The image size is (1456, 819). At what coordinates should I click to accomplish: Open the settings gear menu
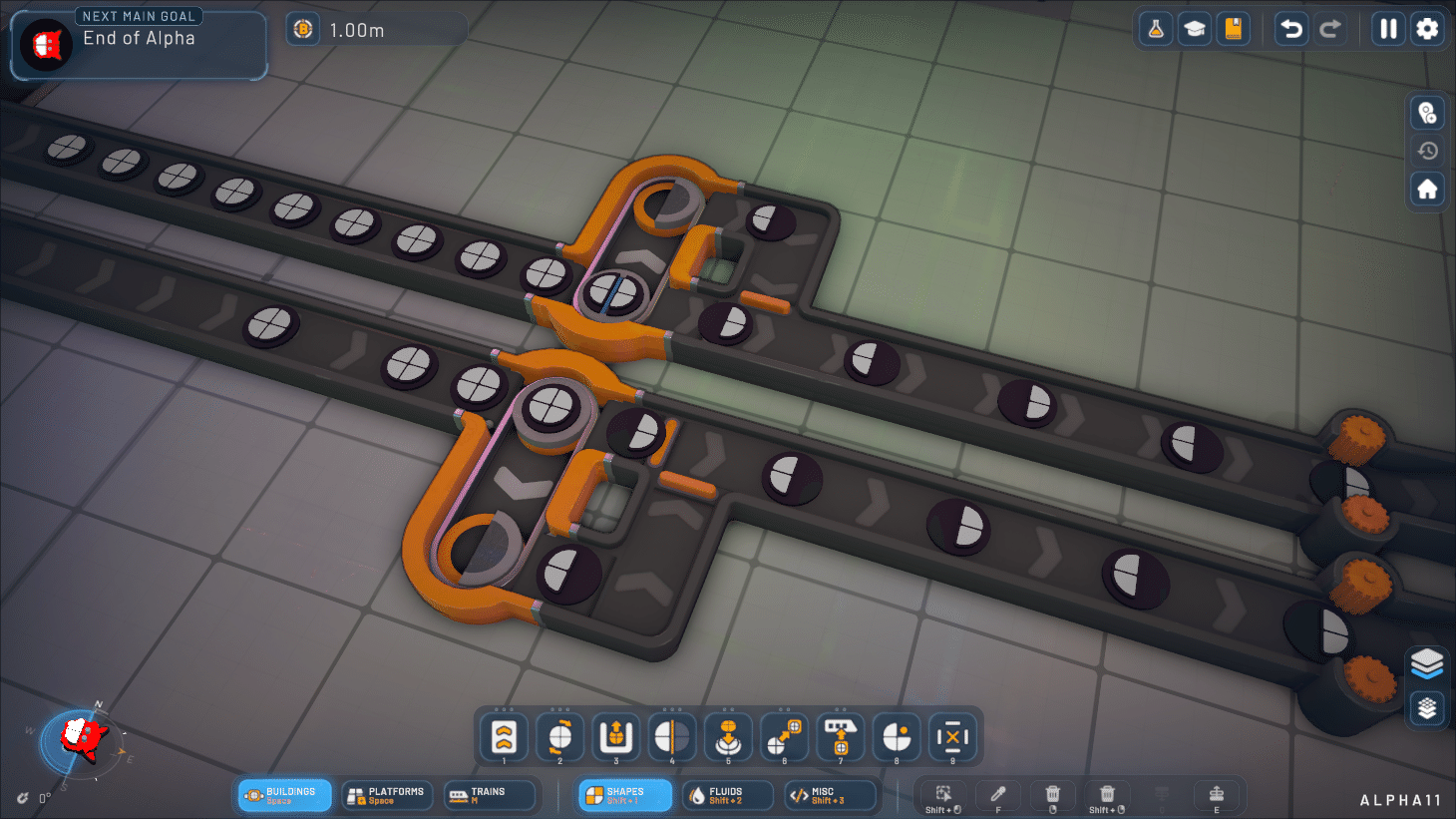click(1427, 29)
